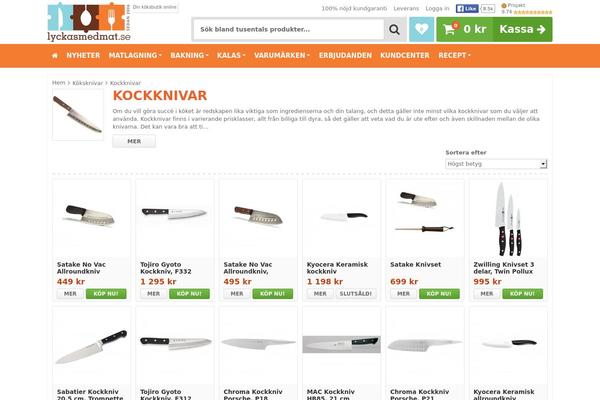The image size is (600, 400).
Task: Open the Nyheter menu item
Action: point(83,56)
